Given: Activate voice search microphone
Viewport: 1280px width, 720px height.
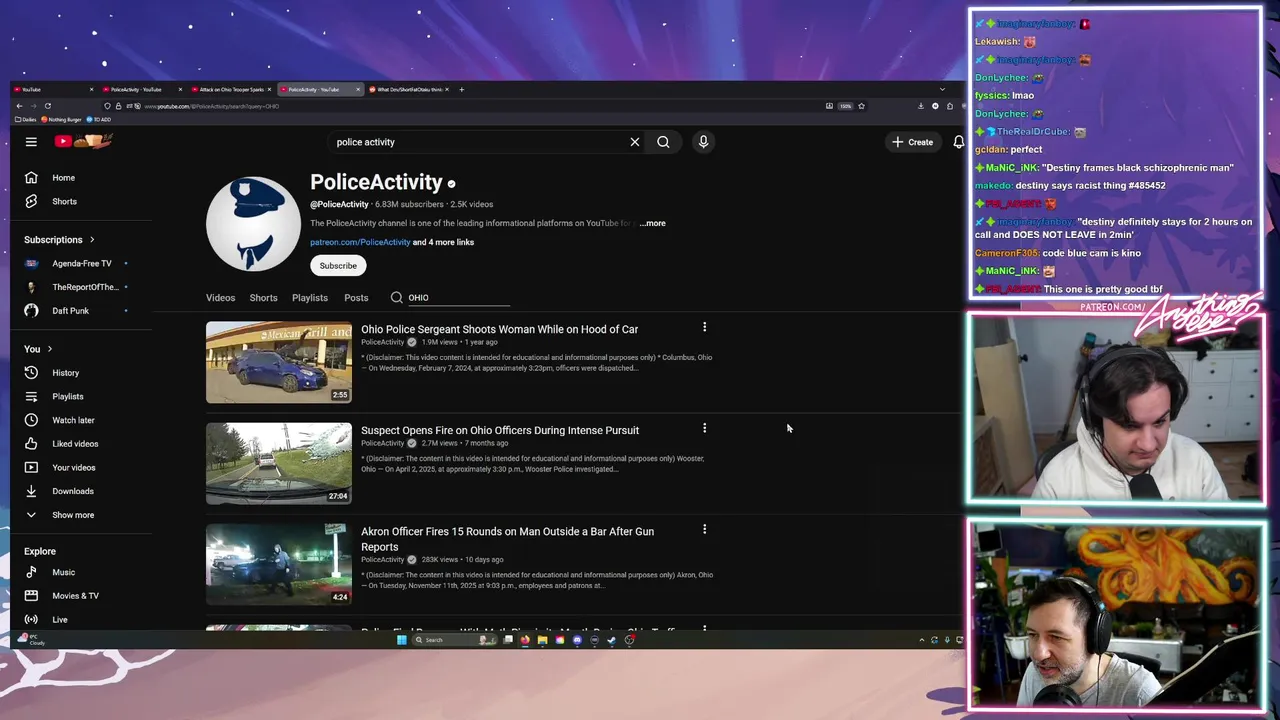Looking at the screenshot, I should [x=703, y=142].
